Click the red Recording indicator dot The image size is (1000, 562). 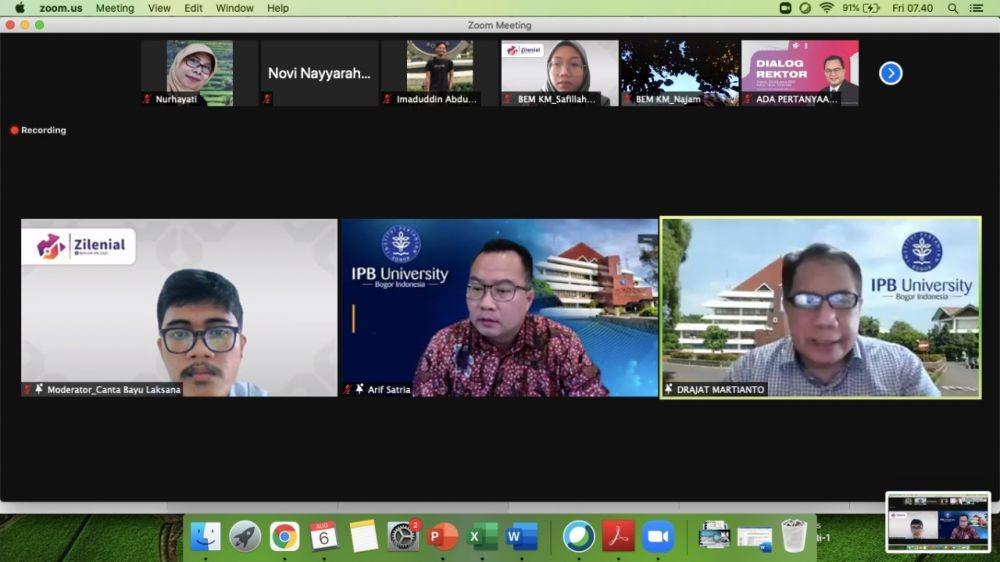(14, 130)
